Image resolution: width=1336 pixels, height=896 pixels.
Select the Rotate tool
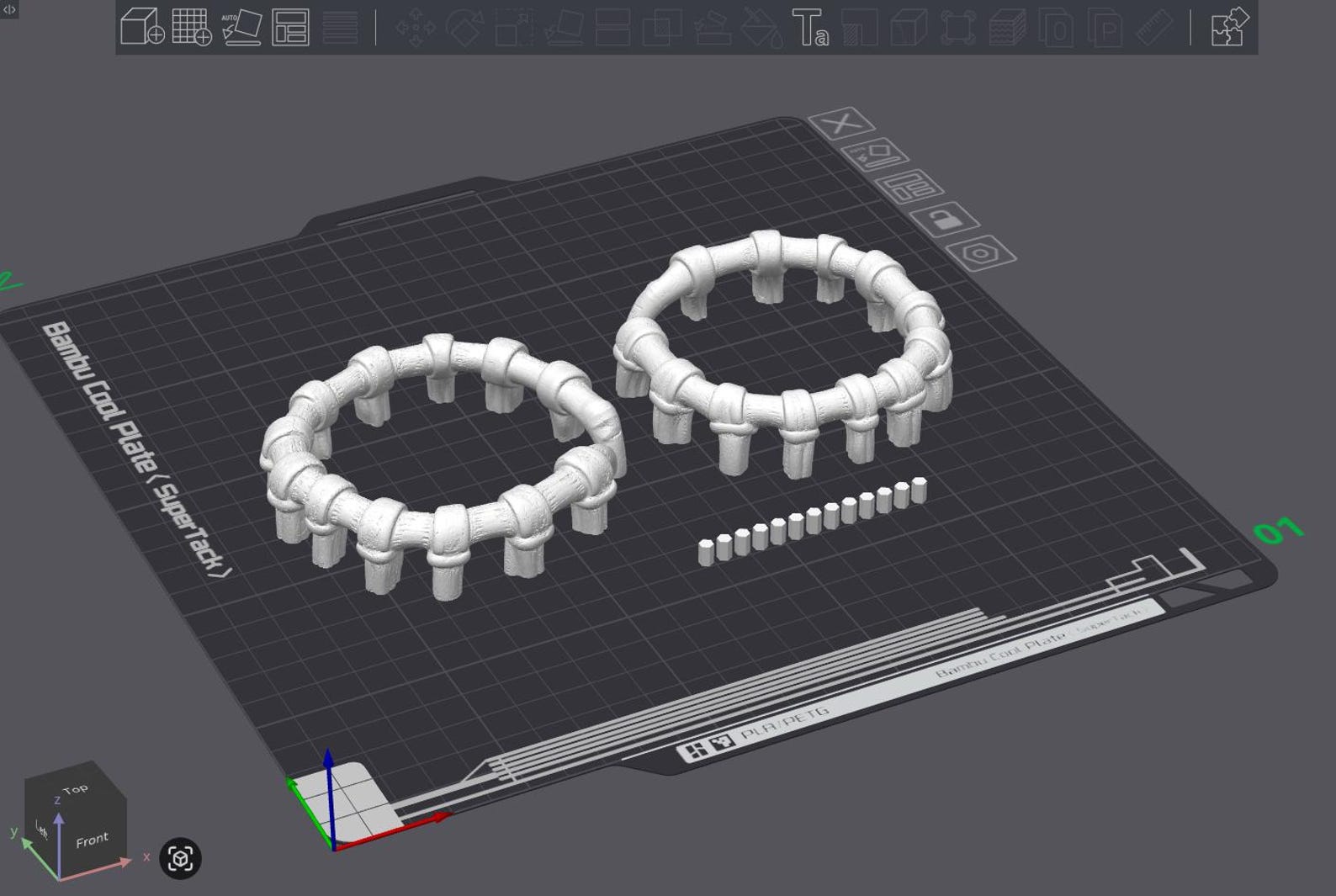tap(464, 27)
